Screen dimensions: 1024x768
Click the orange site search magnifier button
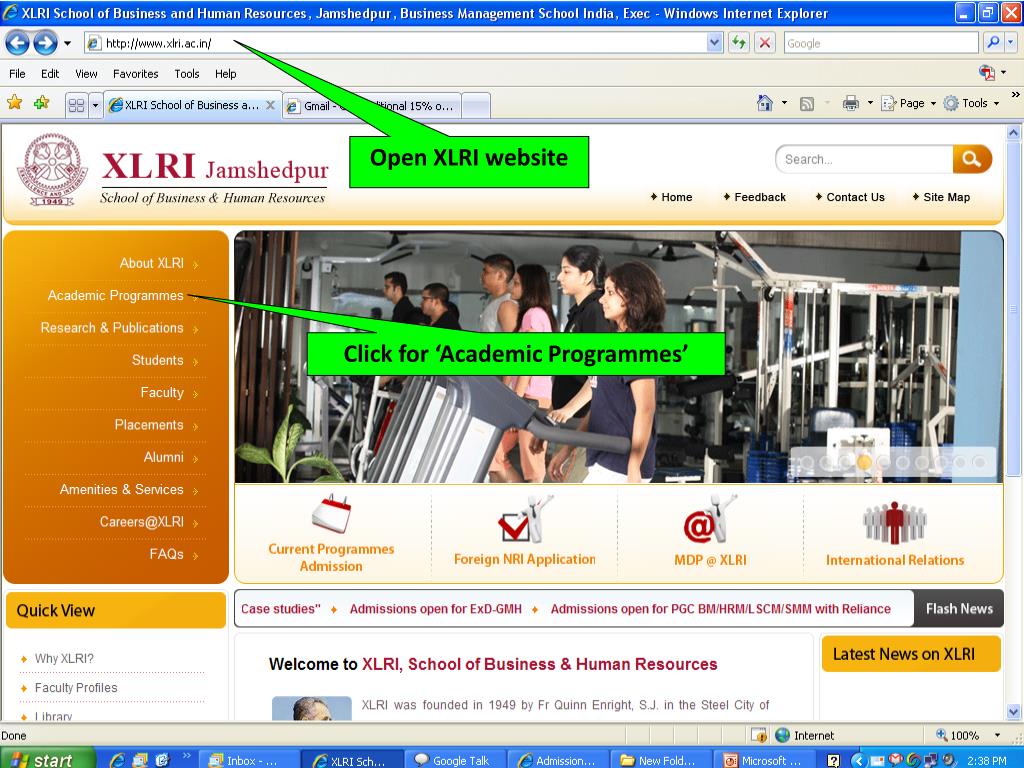click(972, 159)
